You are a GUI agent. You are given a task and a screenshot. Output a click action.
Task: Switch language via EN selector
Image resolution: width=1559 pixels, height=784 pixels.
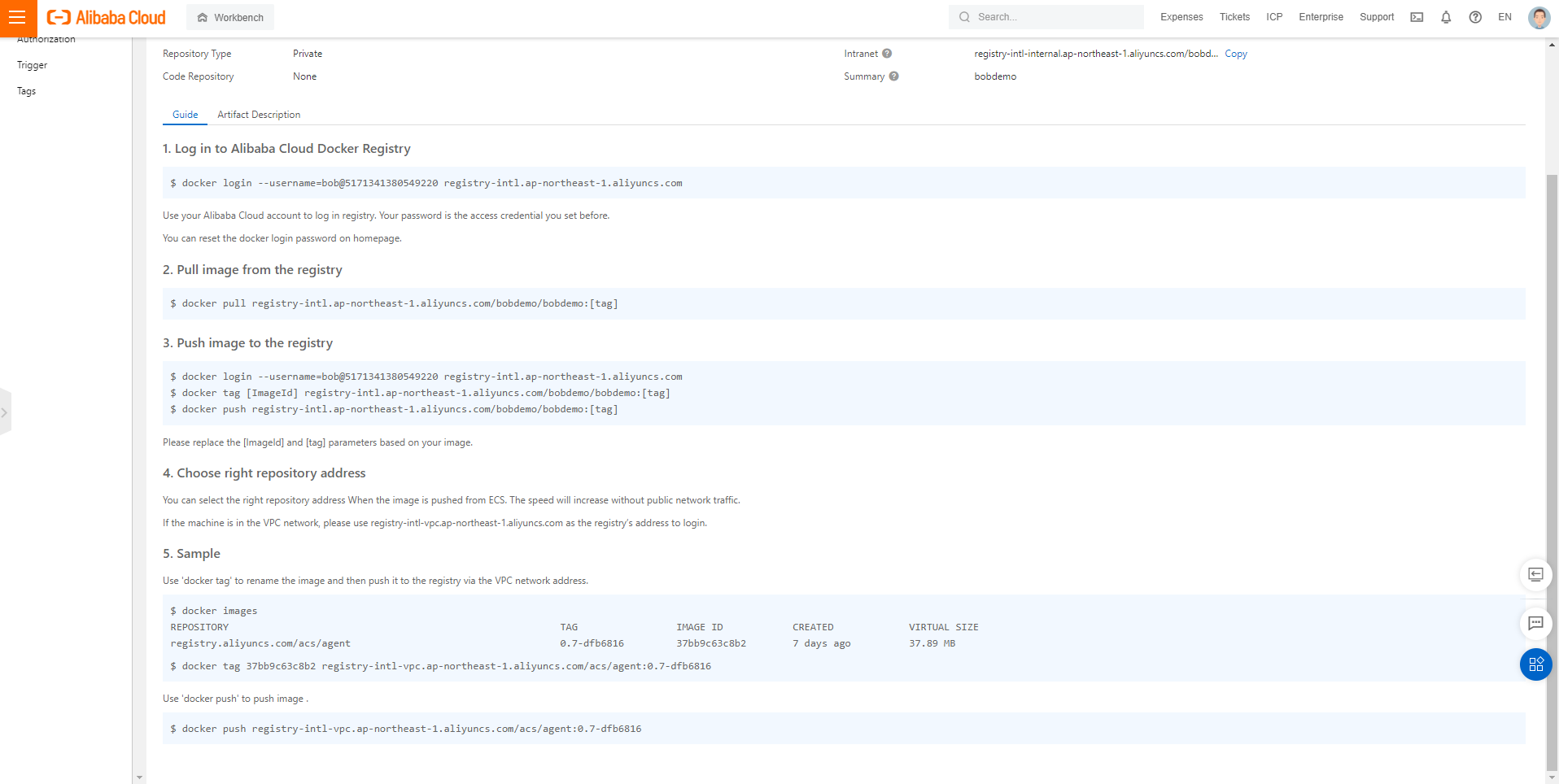click(x=1504, y=17)
